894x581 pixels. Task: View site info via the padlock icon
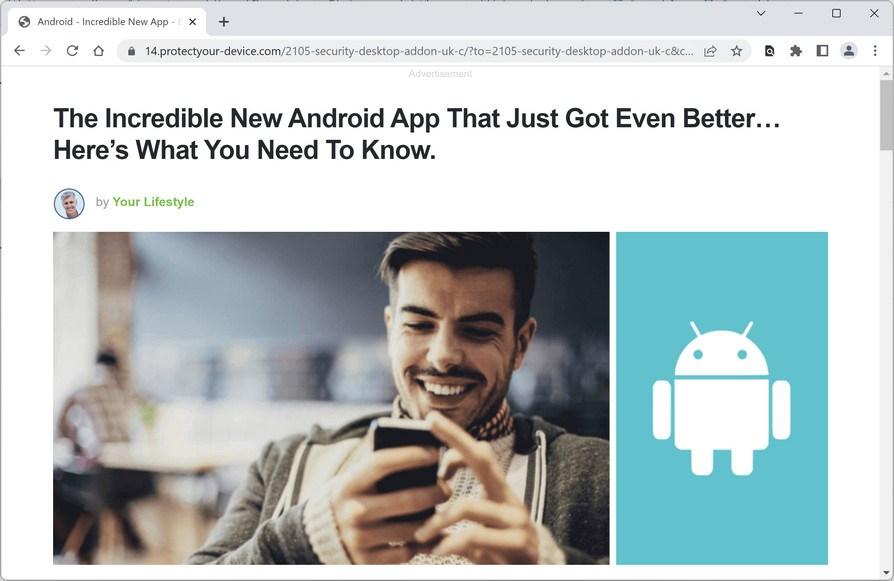pos(132,51)
